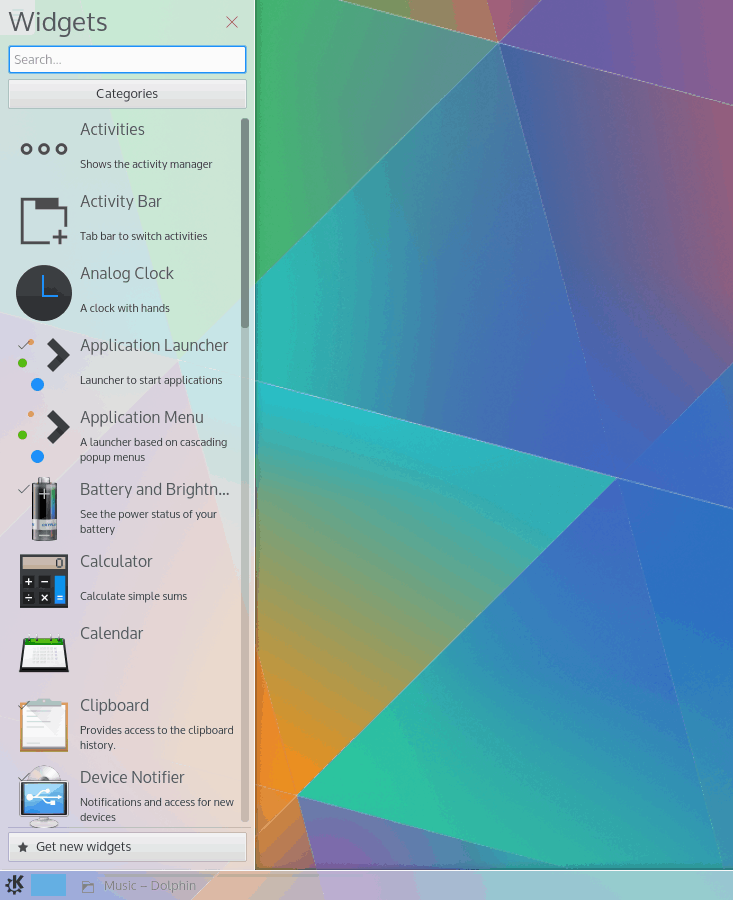Click the 'Widgets' panel heading
Image resolution: width=733 pixels, height=900 pixels.
tap(58, 22)
